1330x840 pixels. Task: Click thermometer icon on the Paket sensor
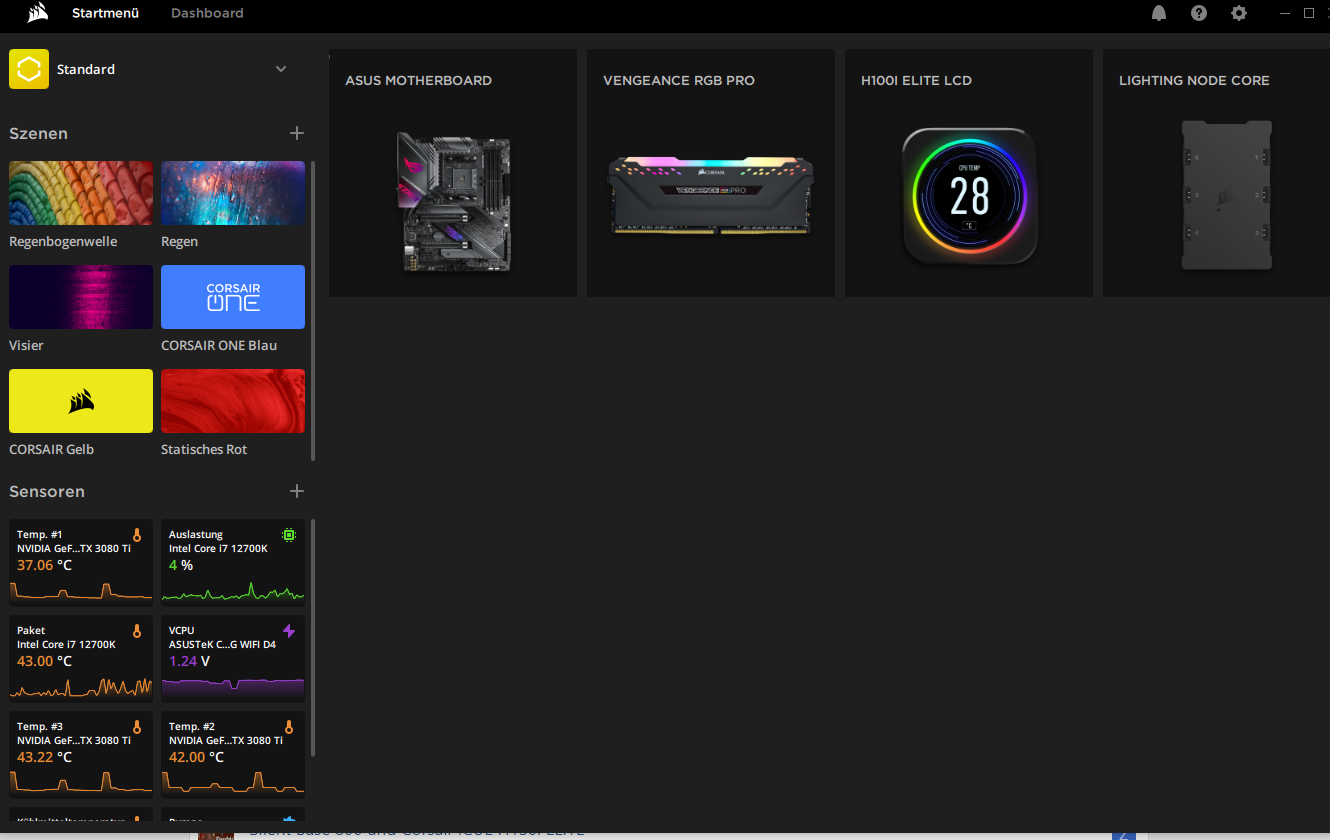(x=137, y=631)
